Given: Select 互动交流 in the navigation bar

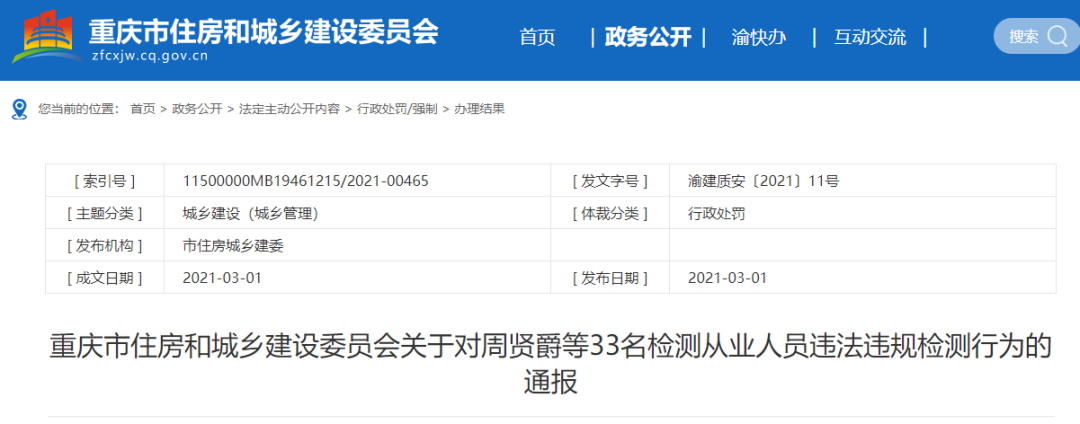Looking at the screenshot, I should coord(870,37).
